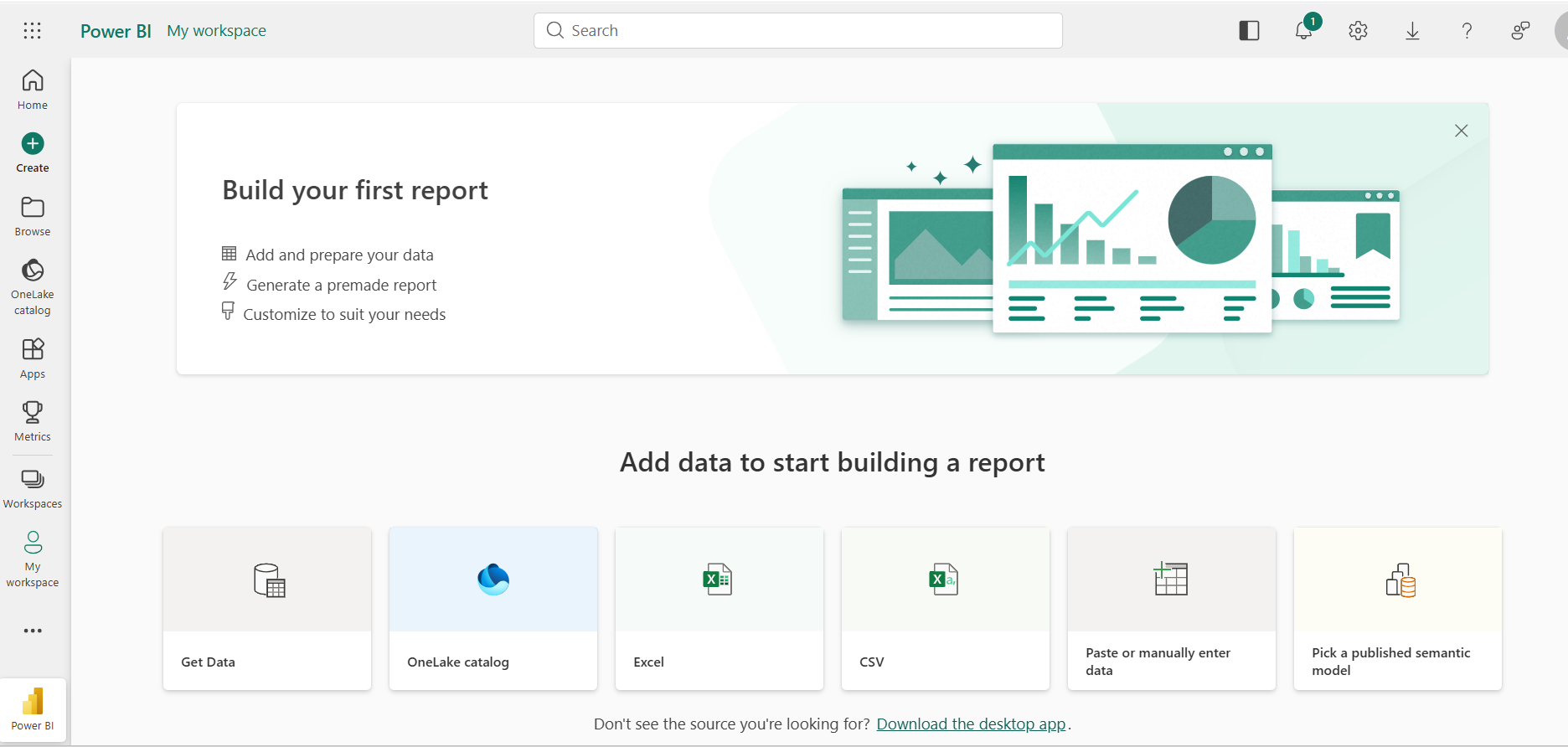Open OneLake catalog from the sidebar

click(x=33, y=286)
